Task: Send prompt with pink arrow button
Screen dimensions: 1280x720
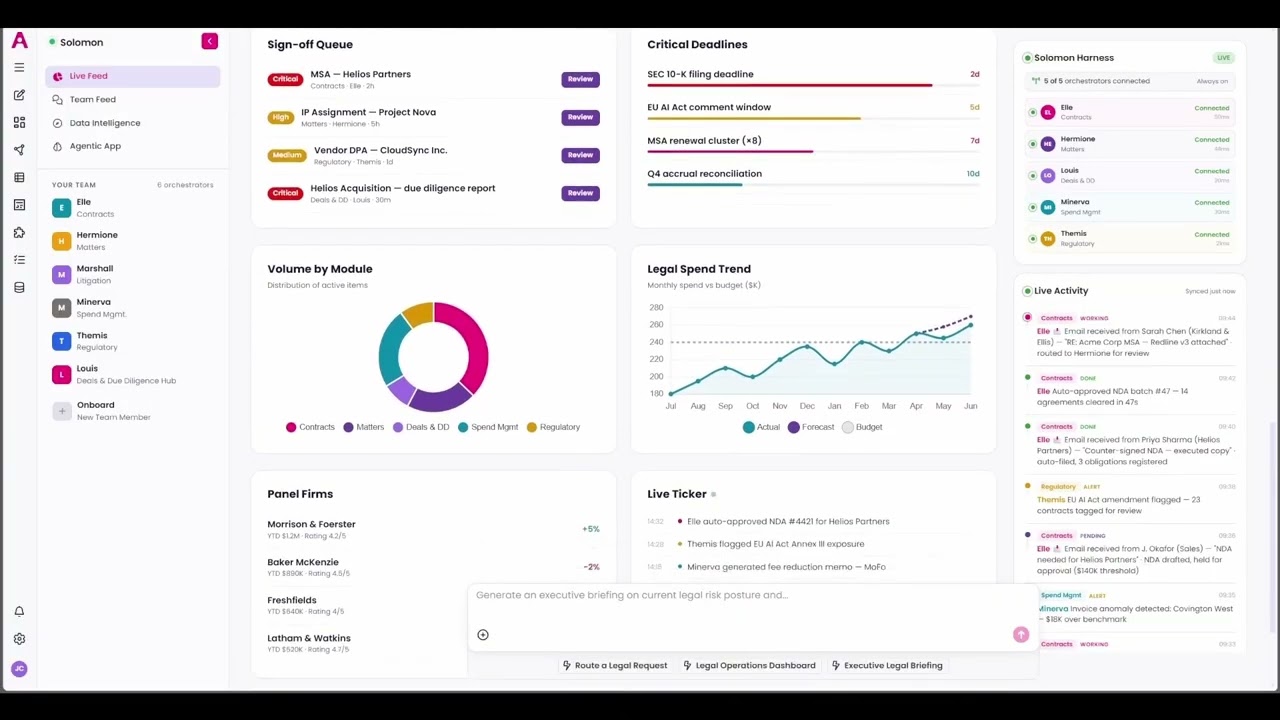Action: (x=1021, y=635)
